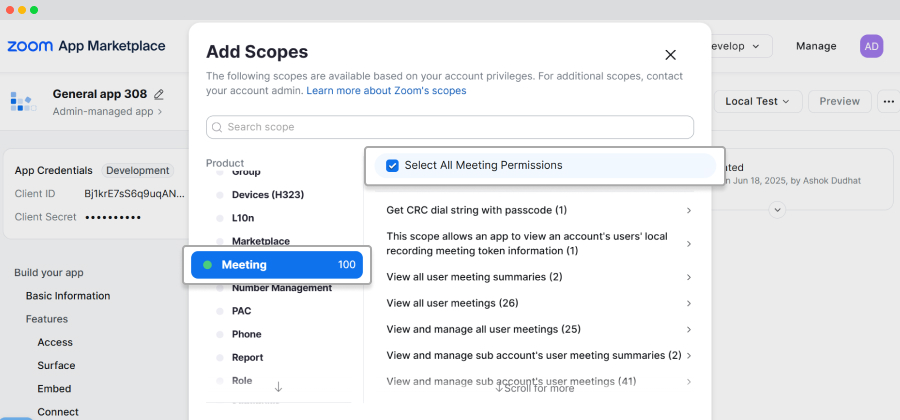Viewport: 900px width, 420px height.
Task: Open Learn more about Zoom's scopes link
Action: coord(386,91)
